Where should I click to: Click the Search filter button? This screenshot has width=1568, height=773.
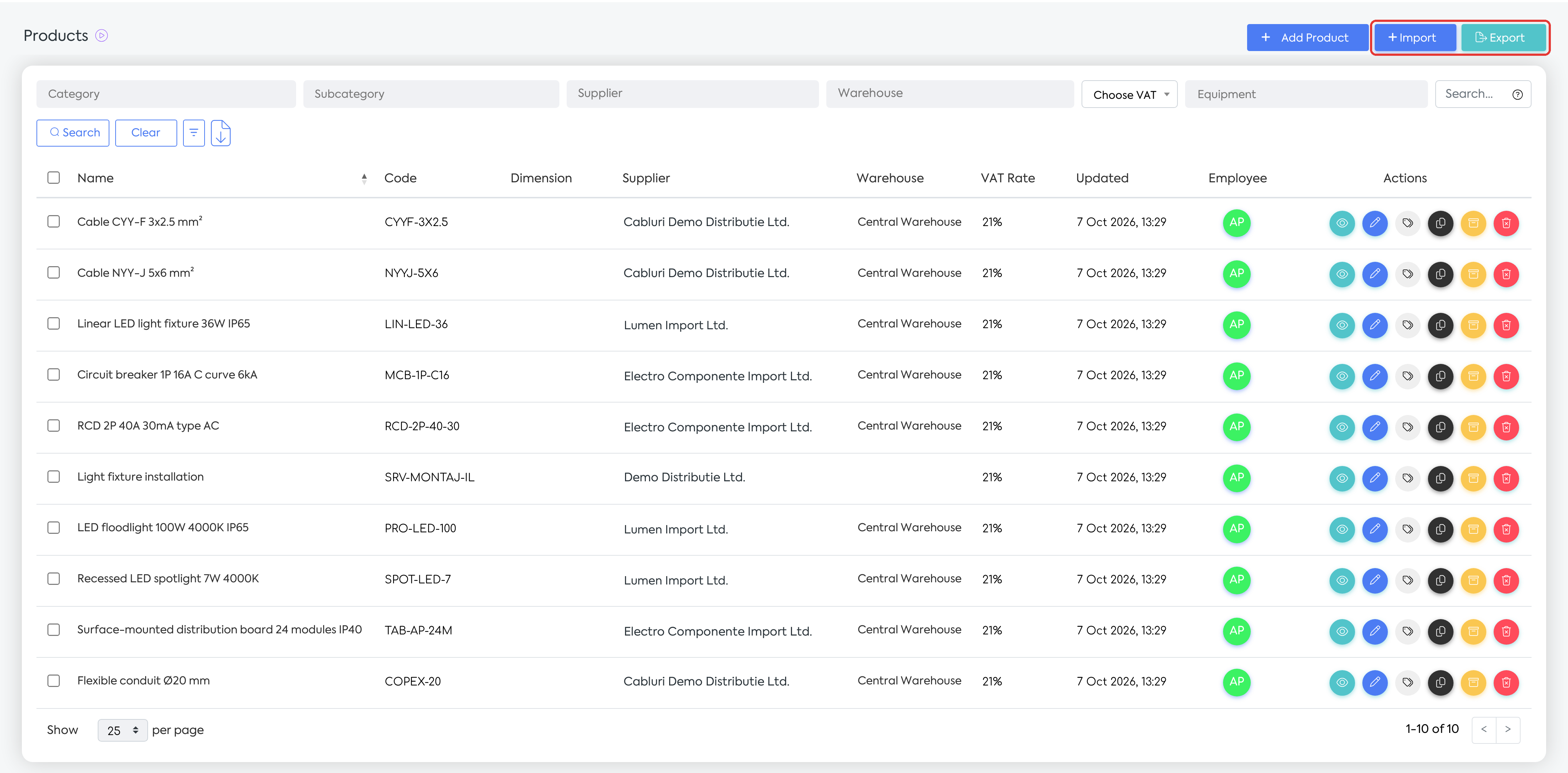click(73, 133)
